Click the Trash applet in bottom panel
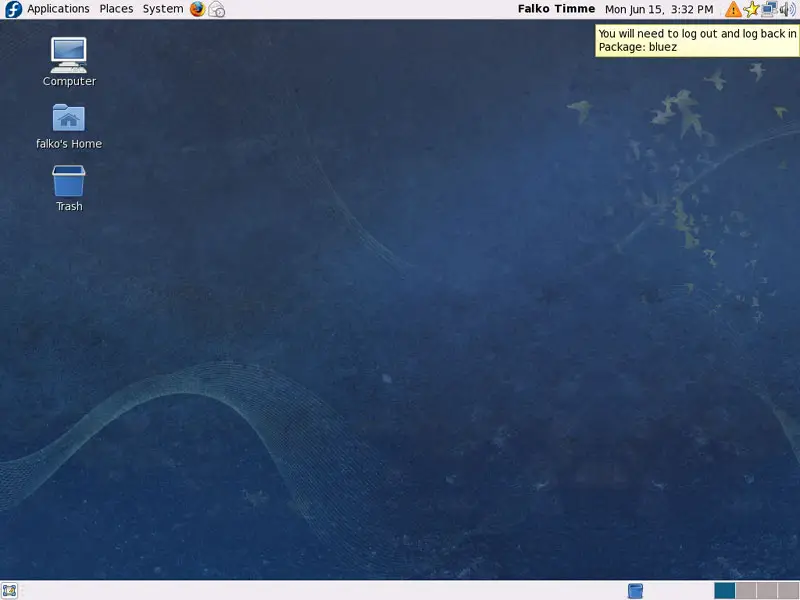This screenshot has width=800, height=600. (x=635, y=591)
